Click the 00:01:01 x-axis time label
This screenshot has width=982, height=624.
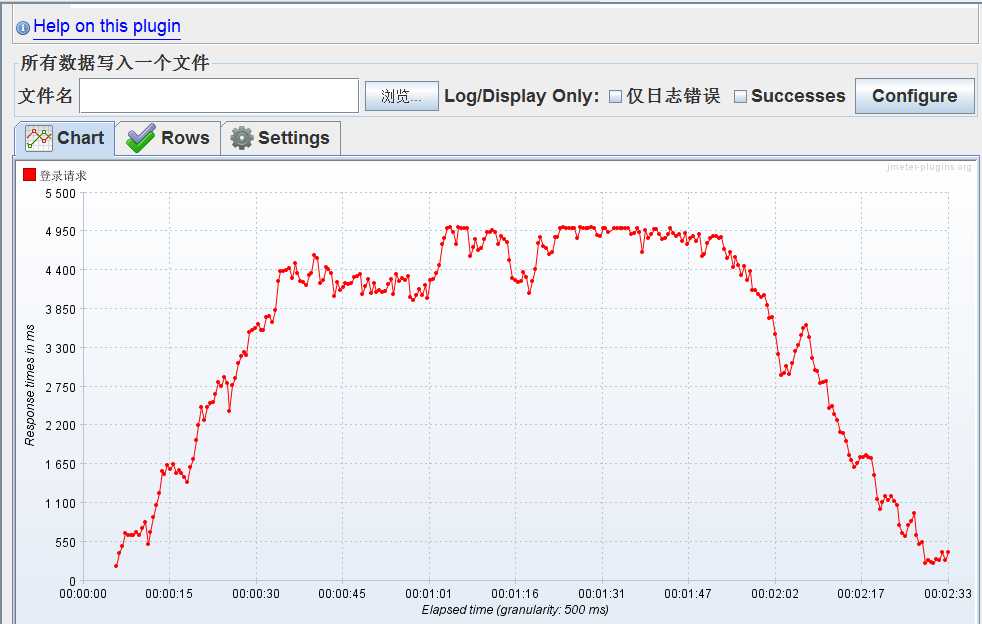click(x=429, y=593)
